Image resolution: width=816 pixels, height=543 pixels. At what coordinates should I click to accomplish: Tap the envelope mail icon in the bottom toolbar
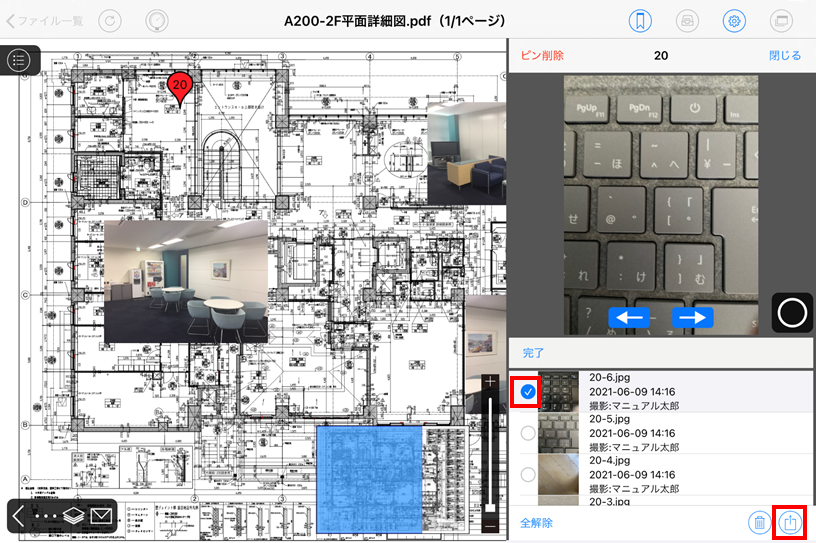click(x=101, y=516)
